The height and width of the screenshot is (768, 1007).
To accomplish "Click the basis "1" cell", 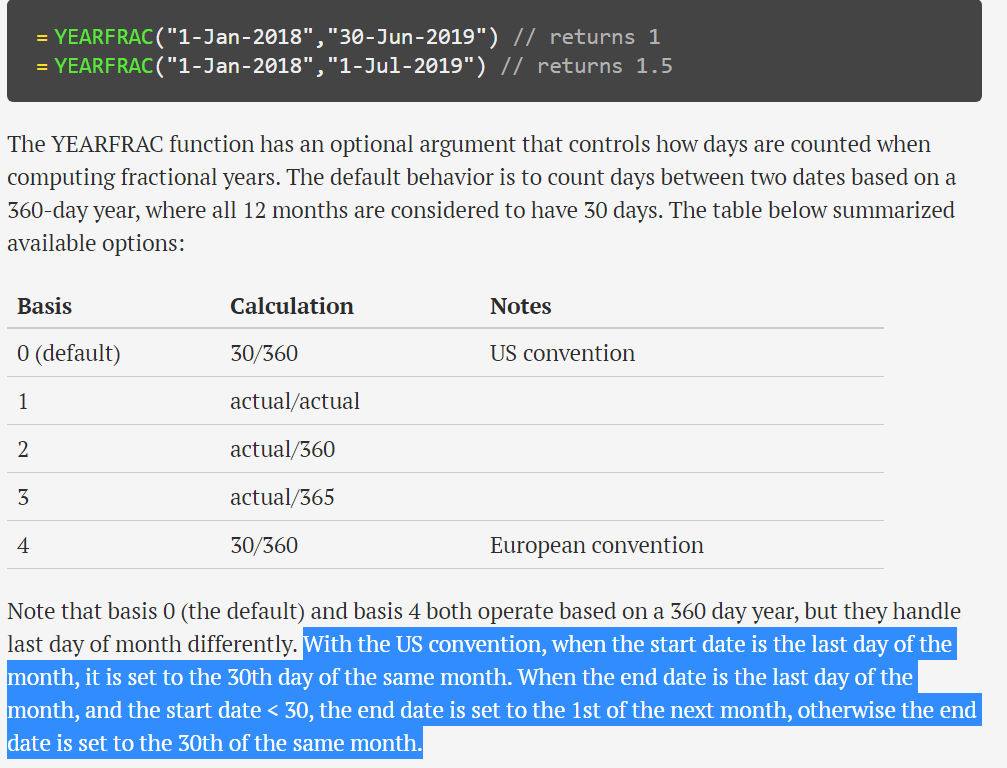I will [x=23, y=402].
